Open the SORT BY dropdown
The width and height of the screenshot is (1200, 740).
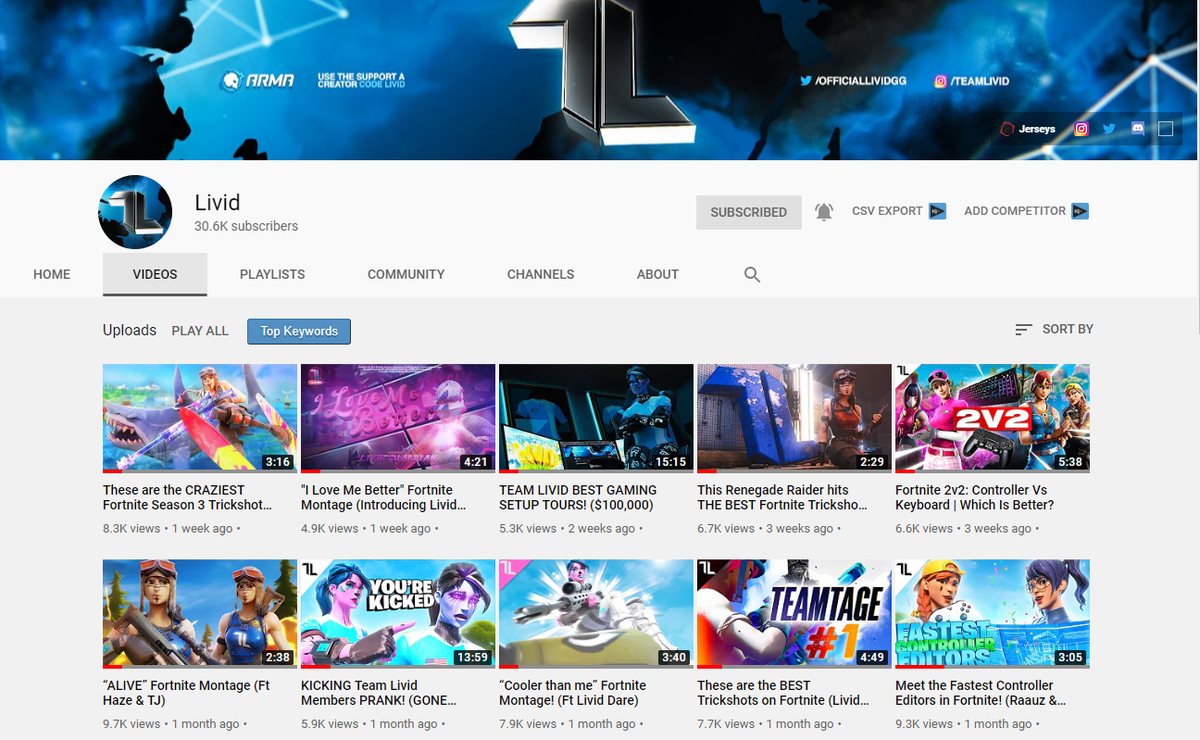(1054, 329)
